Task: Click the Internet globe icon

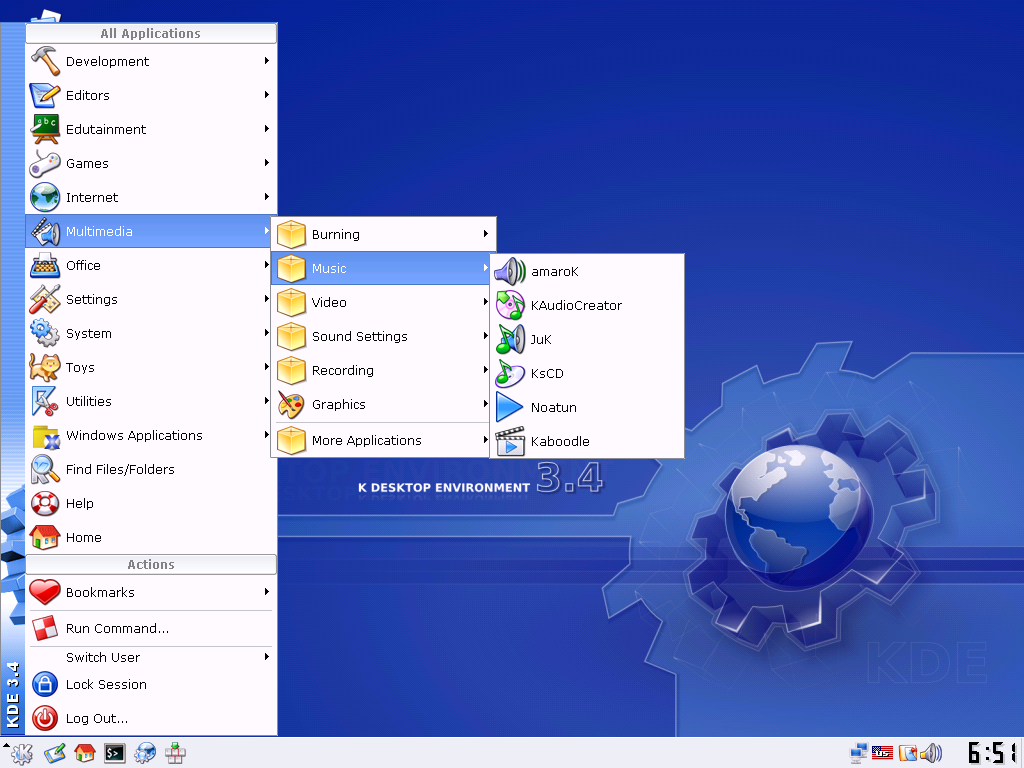Action: (45, 197)
